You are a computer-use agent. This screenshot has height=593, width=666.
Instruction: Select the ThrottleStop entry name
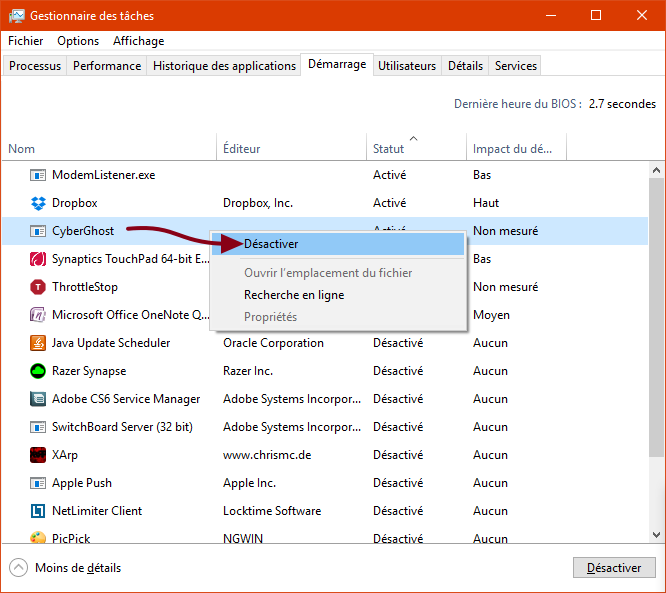point(85,287)
